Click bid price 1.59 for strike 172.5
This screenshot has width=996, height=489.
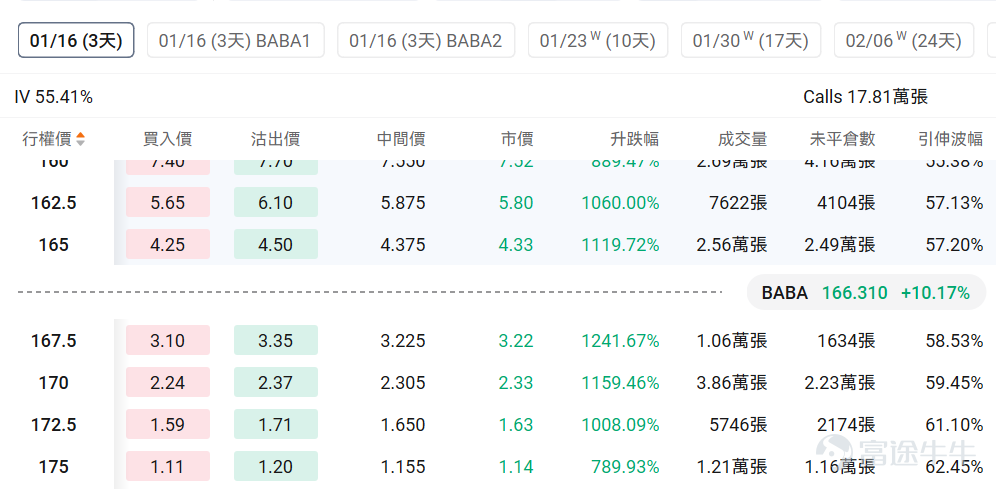(x=168, y=424)
